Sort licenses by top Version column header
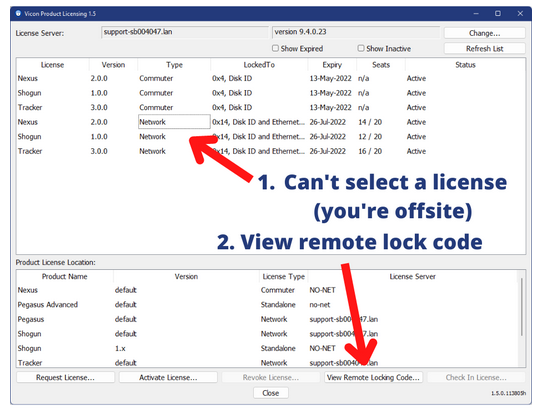538x412 pixels. point(113,65)
